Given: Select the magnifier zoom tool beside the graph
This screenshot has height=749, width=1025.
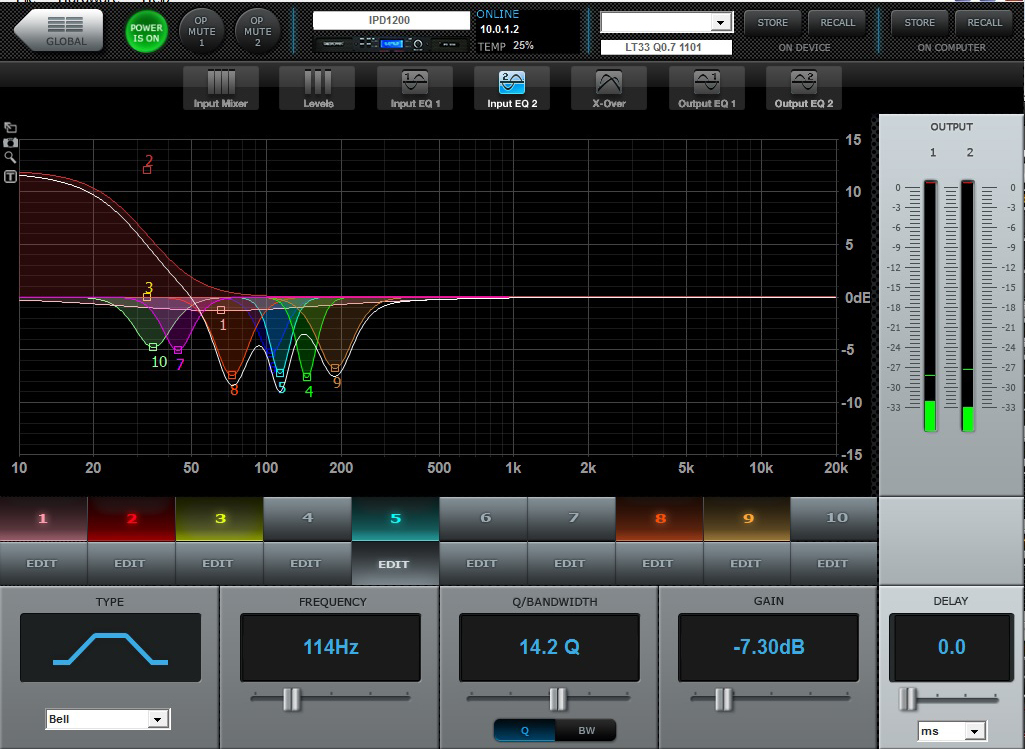Looking at the screenshot, I should click(10, 158).
